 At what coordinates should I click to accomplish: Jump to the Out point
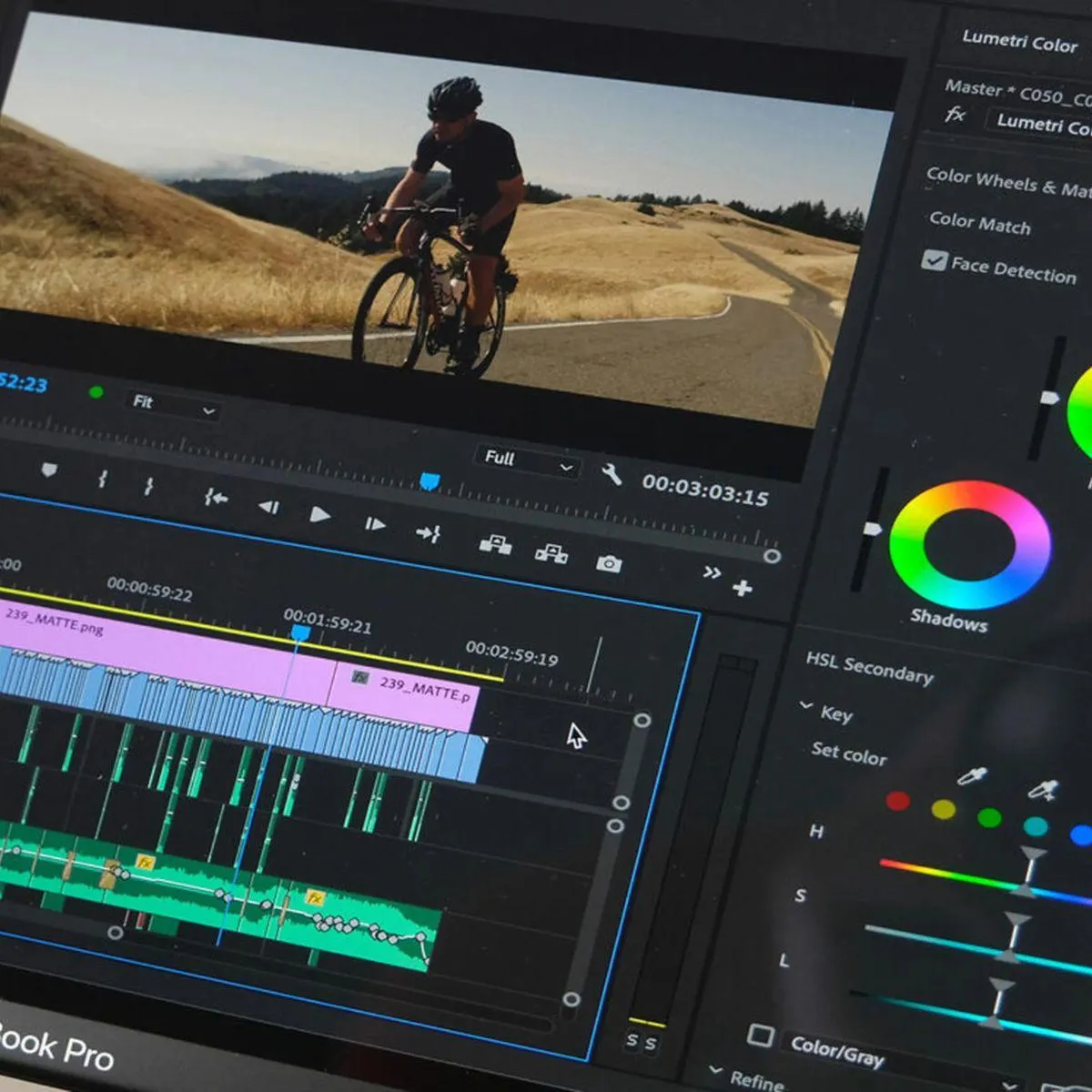(x=428, y=532)
